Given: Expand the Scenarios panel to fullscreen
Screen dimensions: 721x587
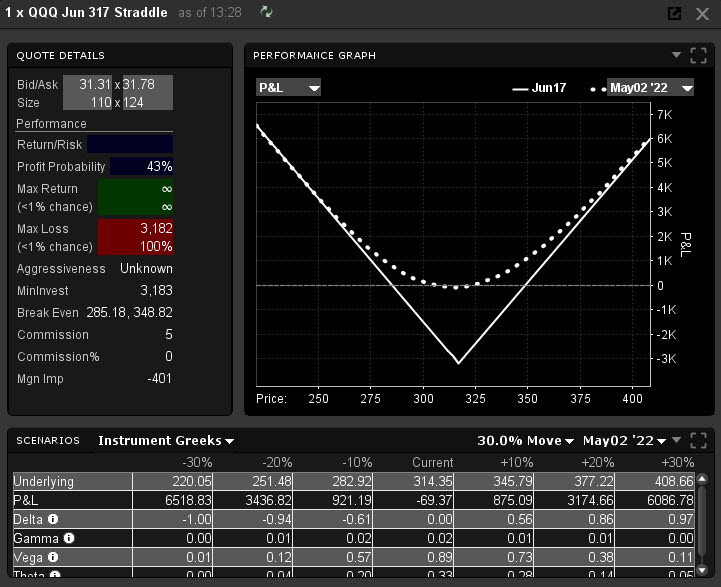Looking at the screenshot, I should tap(698, 440).
